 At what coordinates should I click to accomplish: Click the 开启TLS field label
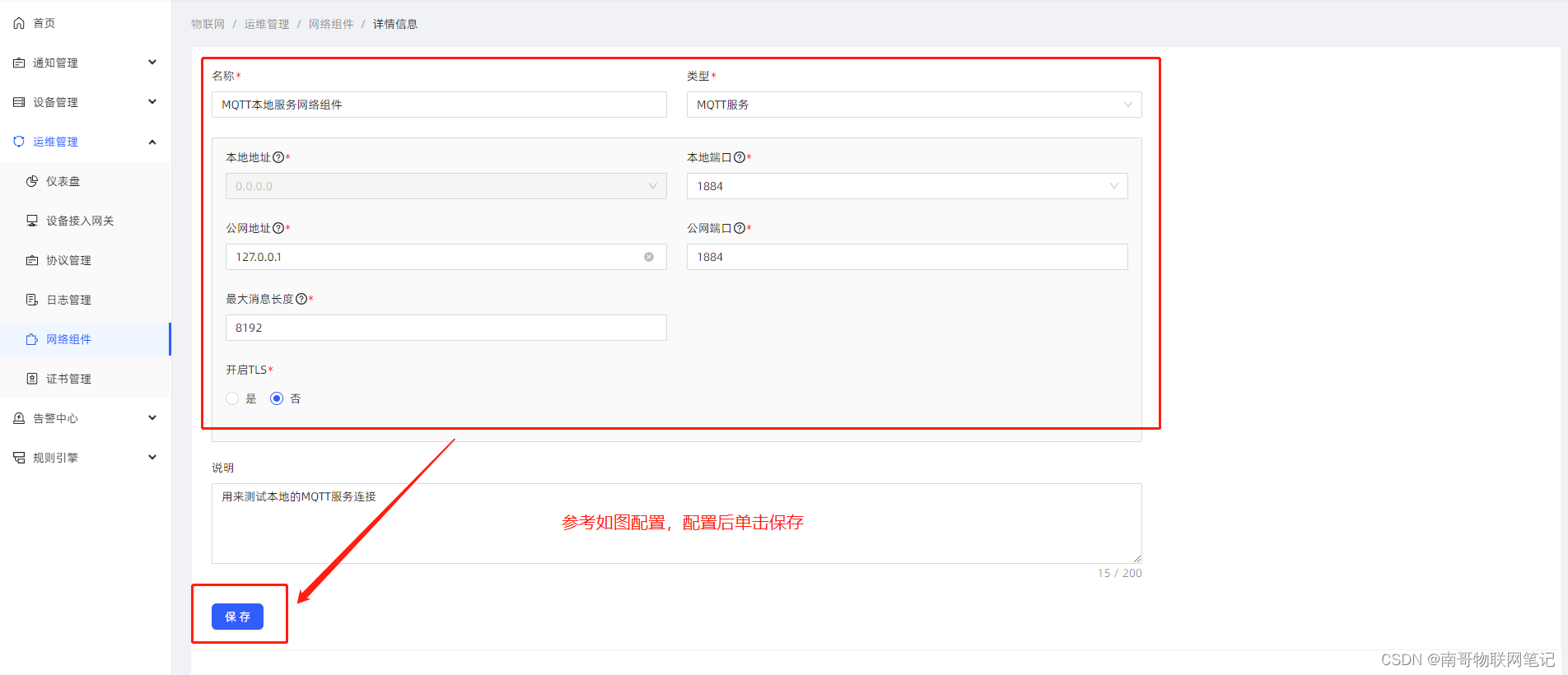click(246, 370)
